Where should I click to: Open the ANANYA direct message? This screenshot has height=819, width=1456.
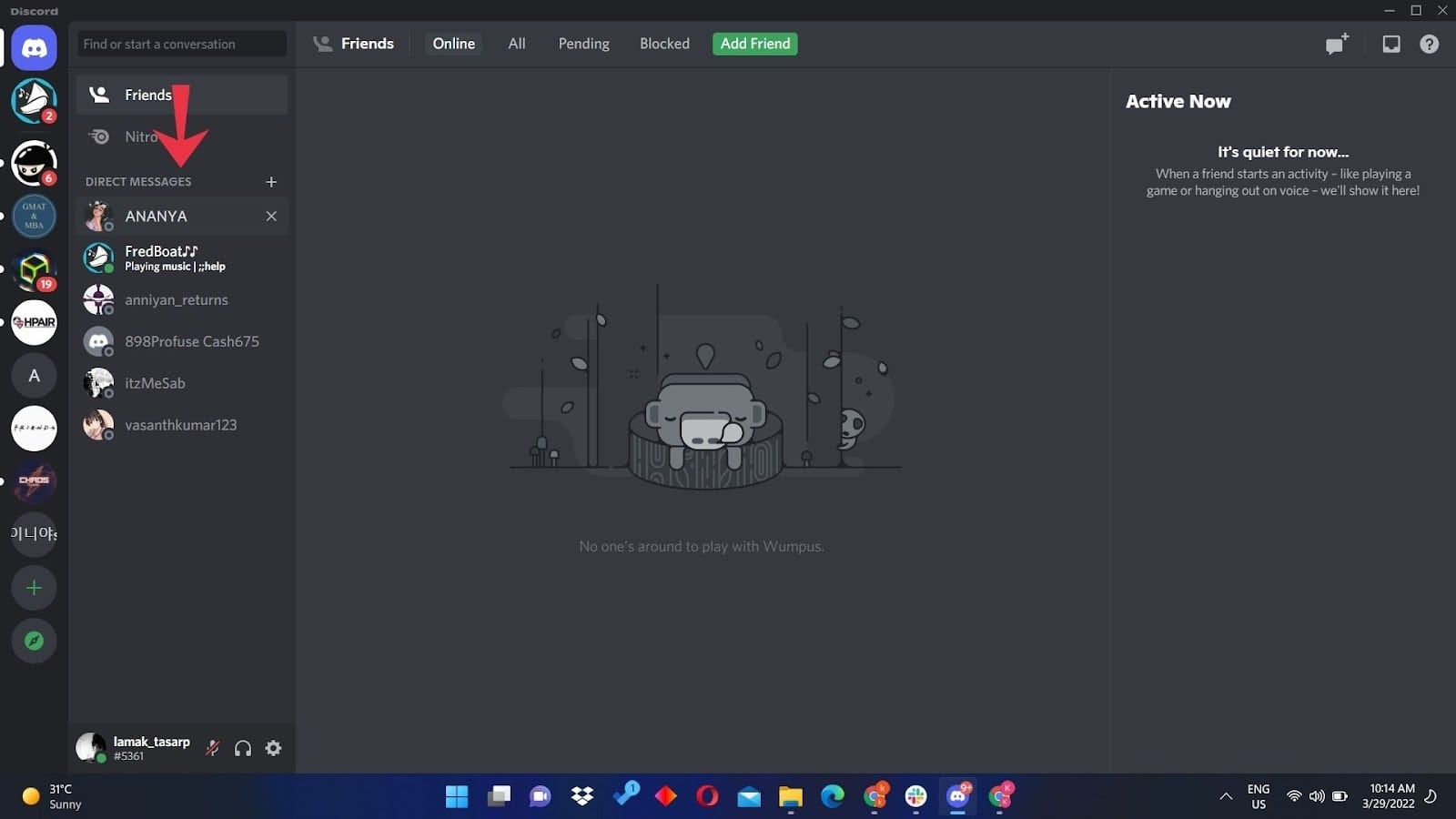[182, 216]
